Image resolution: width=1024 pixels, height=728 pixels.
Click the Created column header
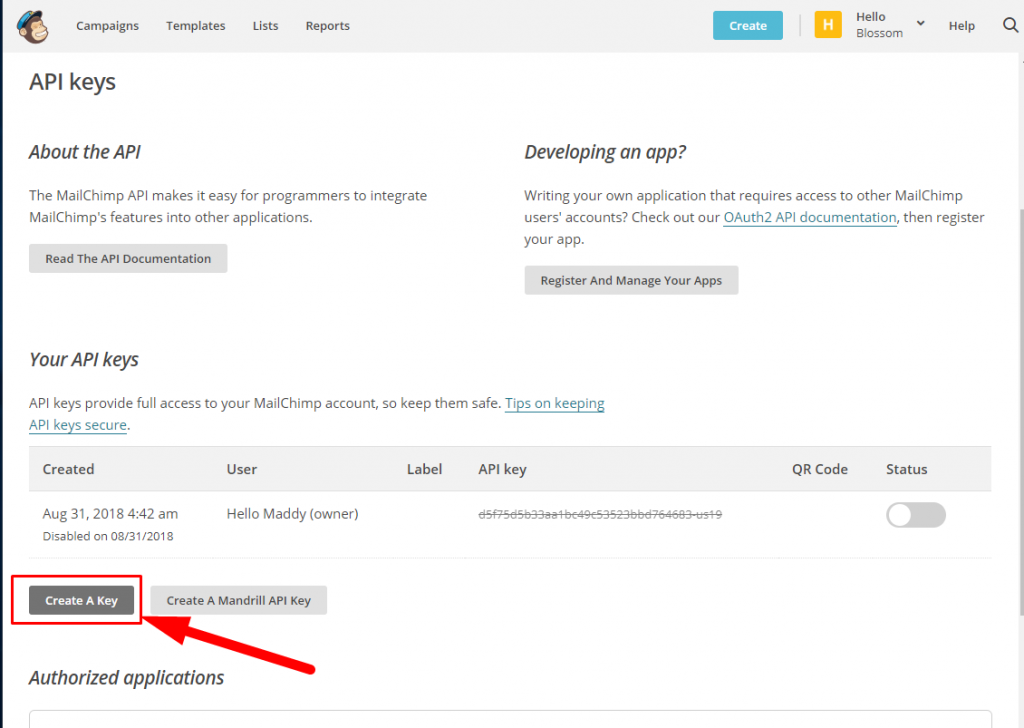[x=69, y=469]
